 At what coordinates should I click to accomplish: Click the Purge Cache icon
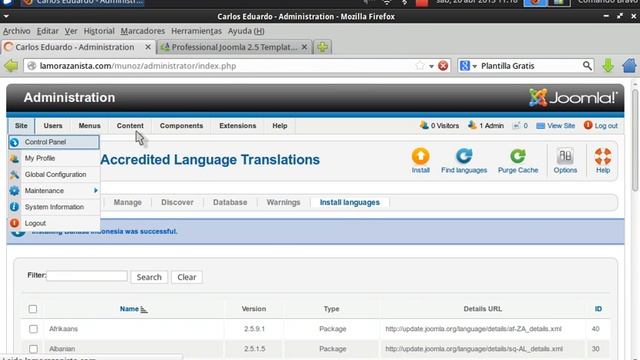[x=518, y=157]
